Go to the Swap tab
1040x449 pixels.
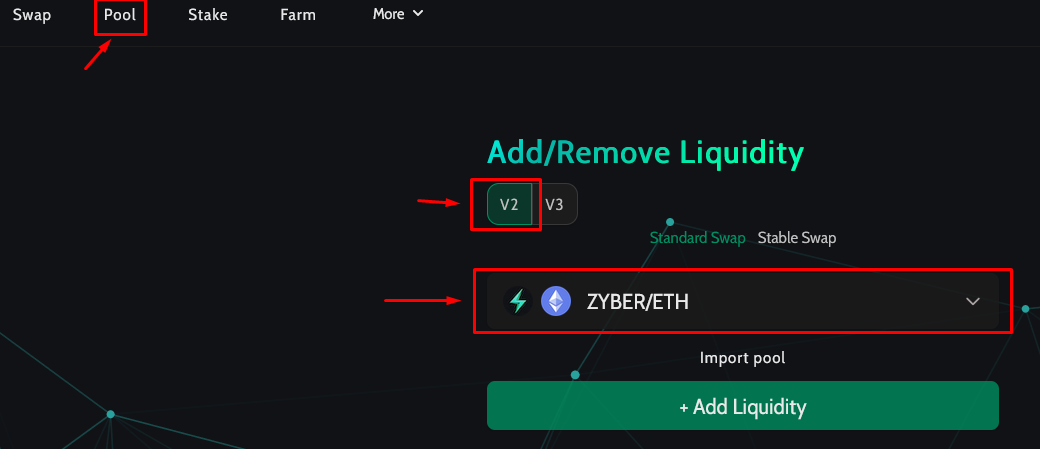[x=32, y=15]
